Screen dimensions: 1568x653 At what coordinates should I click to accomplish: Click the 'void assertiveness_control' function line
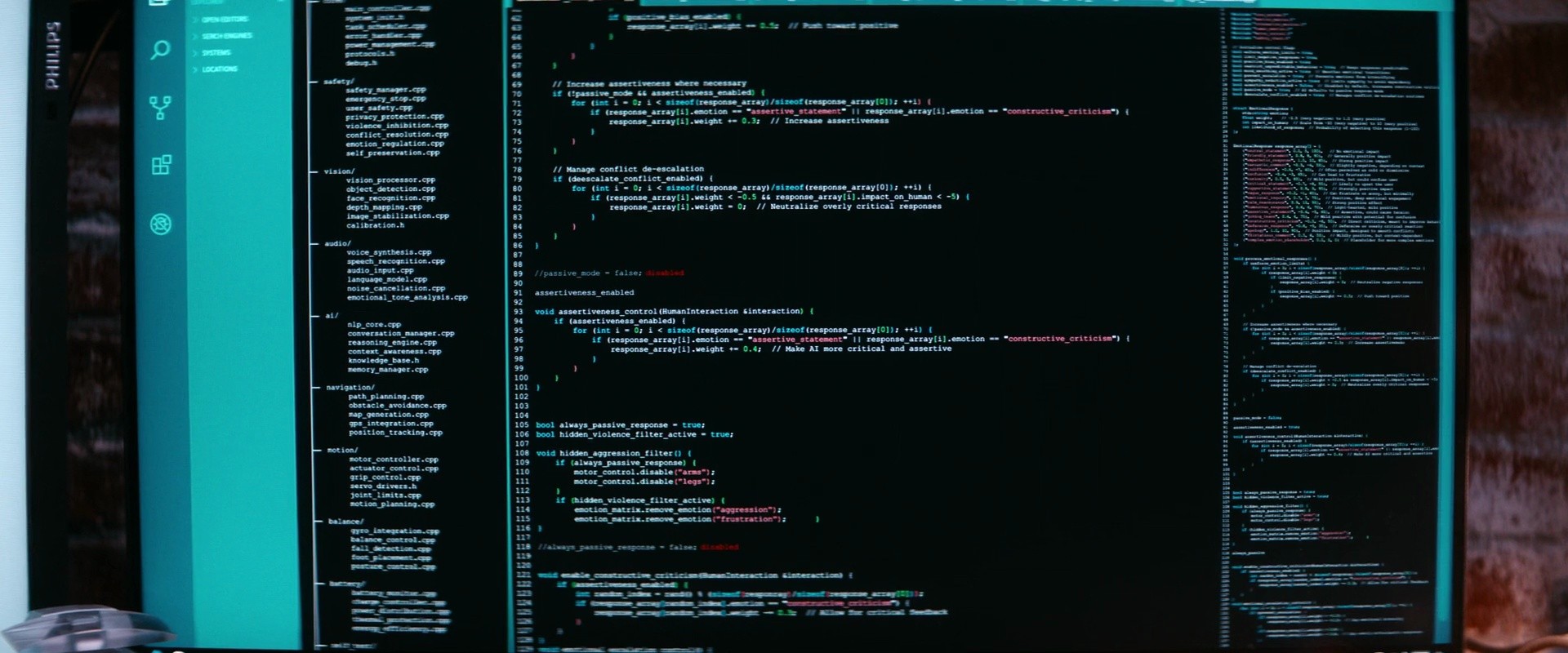pyautogui.click(x=675, y=311)
